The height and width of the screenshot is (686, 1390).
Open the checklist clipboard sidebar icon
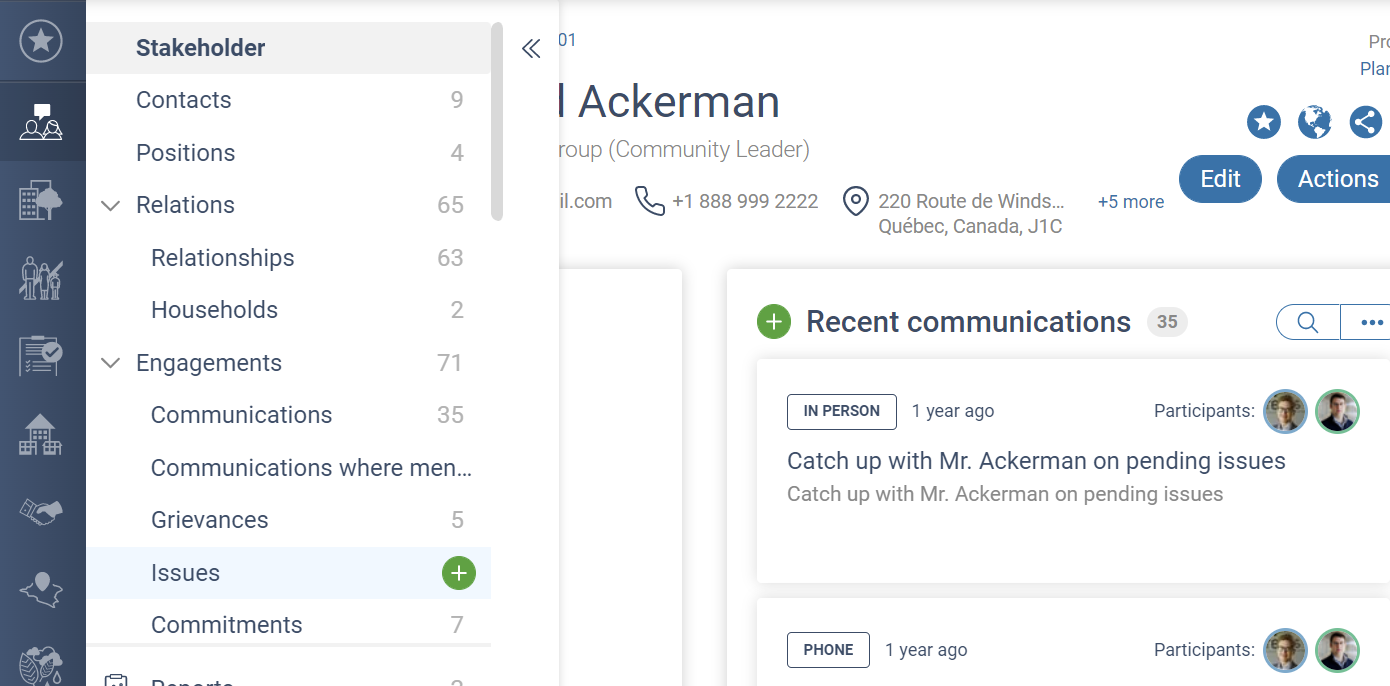pyautogui.click(x=41, y=355)
